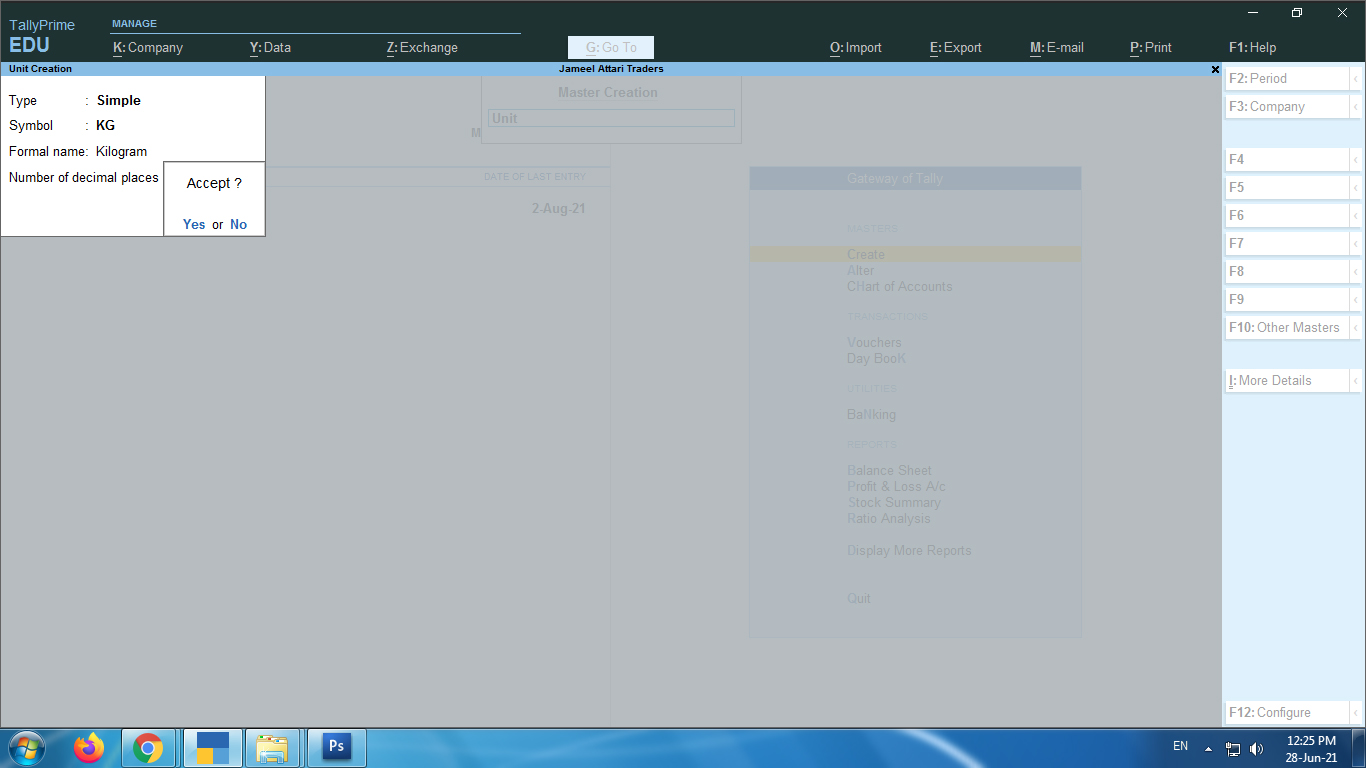The image size is (1366, 768).
Task: Click the F6 side button
Action: 1288,215
